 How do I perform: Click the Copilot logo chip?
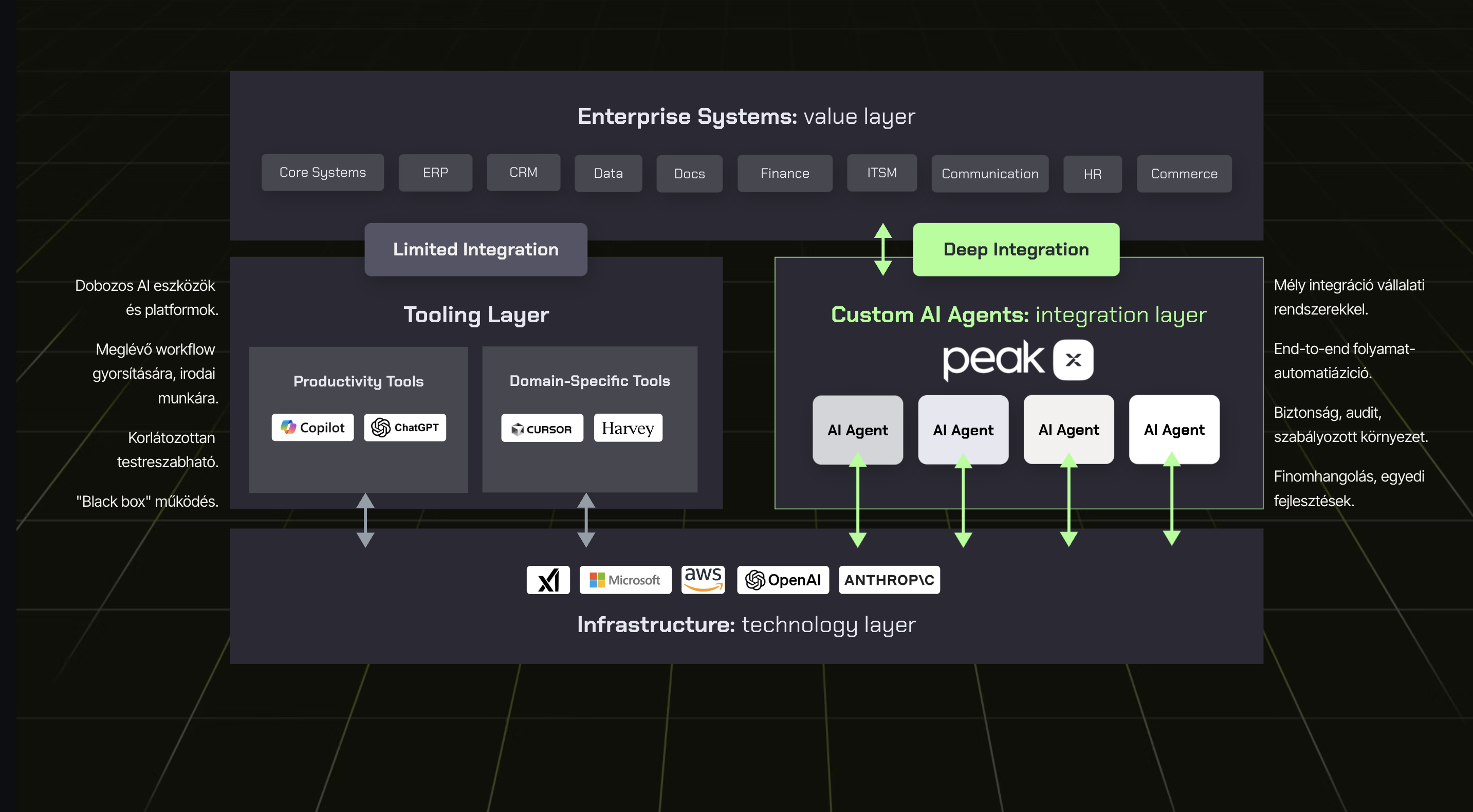click(x=313, y=428)
